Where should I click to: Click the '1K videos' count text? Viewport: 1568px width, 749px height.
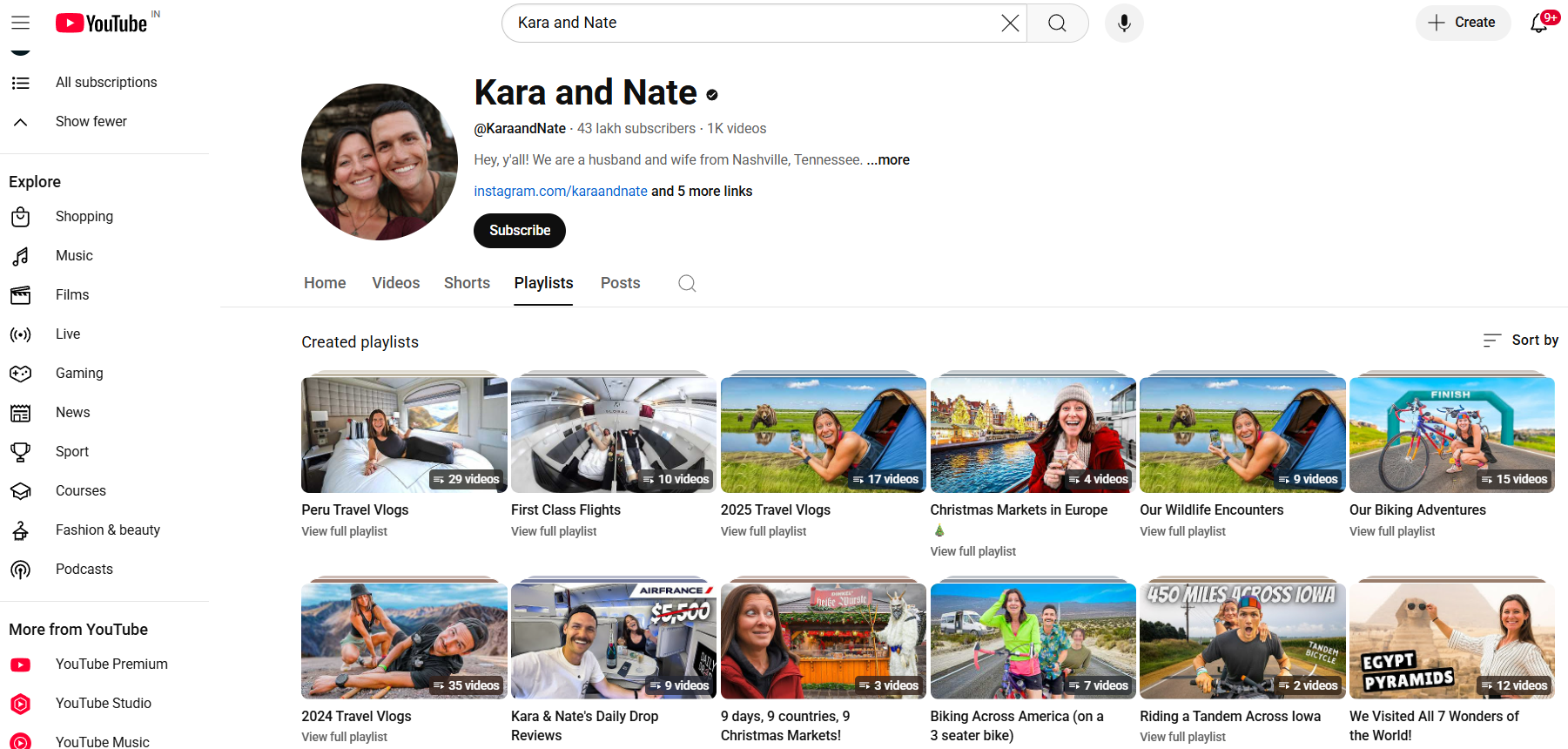click(737, 129)
